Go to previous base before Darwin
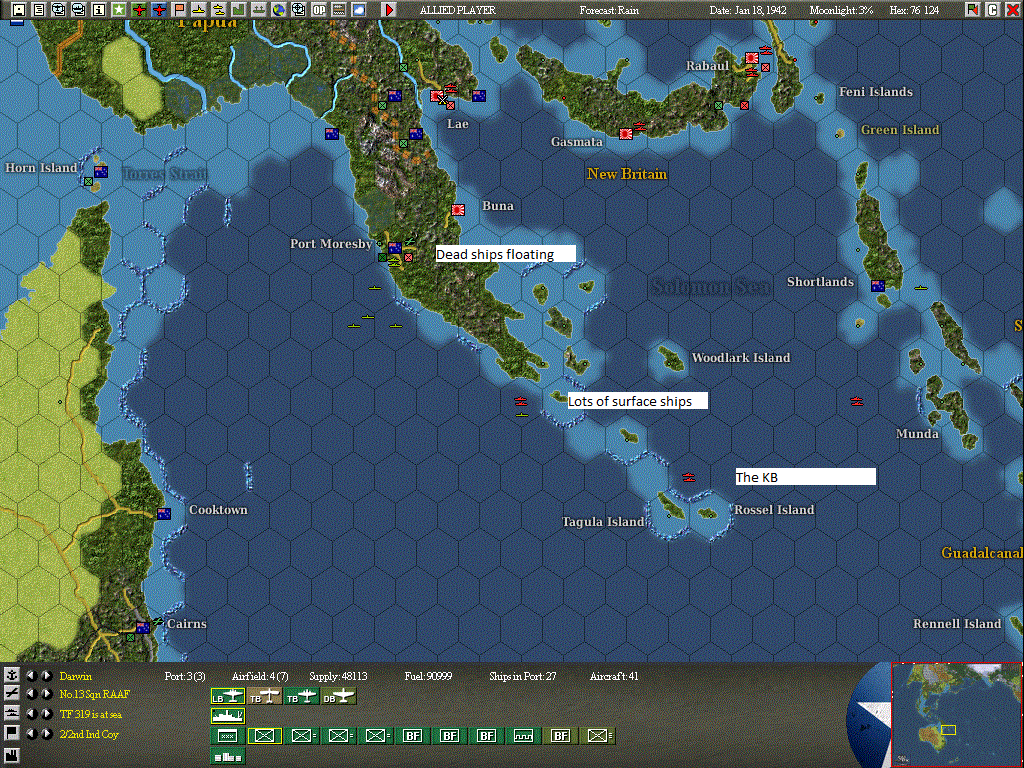The image size is (1024, 768). point(31,675)
